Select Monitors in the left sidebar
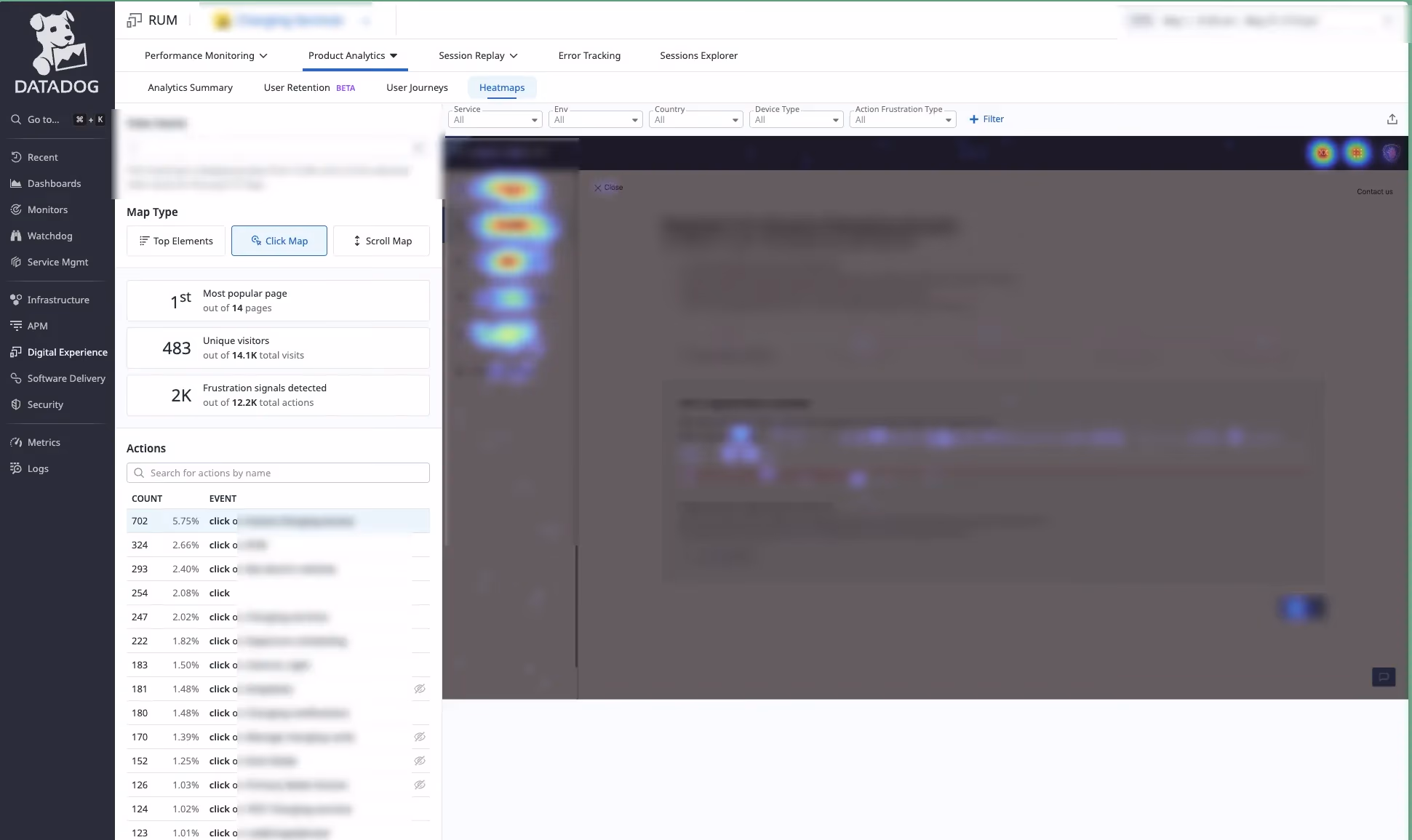The image size is (1412, 840). [x=47, y=209]
